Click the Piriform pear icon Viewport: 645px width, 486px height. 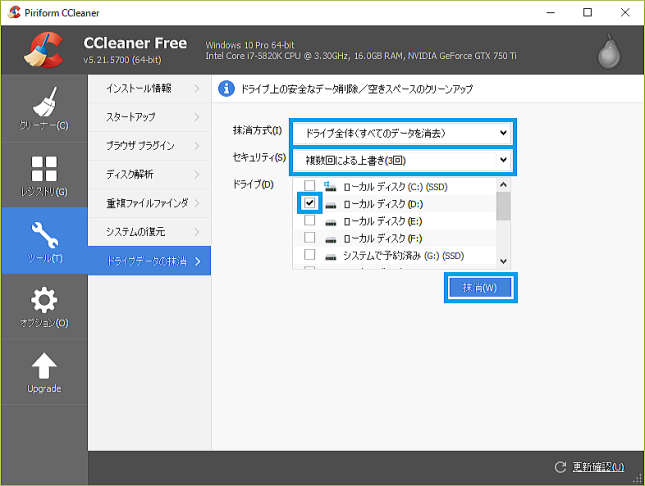pyautogui.click(x=609, y=52)
